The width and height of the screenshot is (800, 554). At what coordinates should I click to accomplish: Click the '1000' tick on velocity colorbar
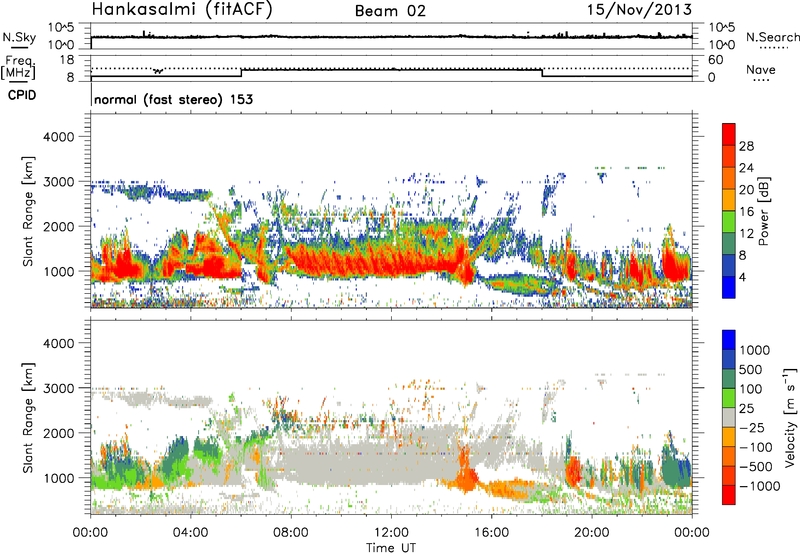(754, 350)
